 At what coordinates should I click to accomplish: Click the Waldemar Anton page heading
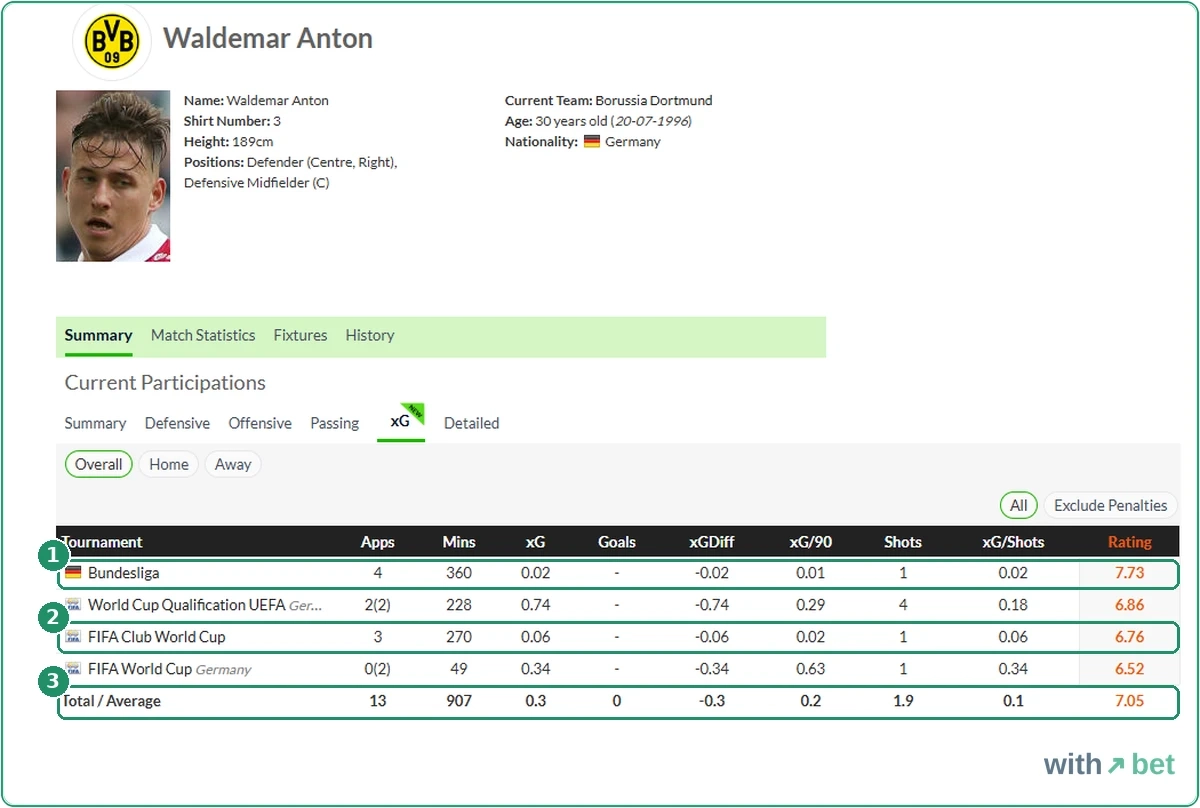coord(268,38)
